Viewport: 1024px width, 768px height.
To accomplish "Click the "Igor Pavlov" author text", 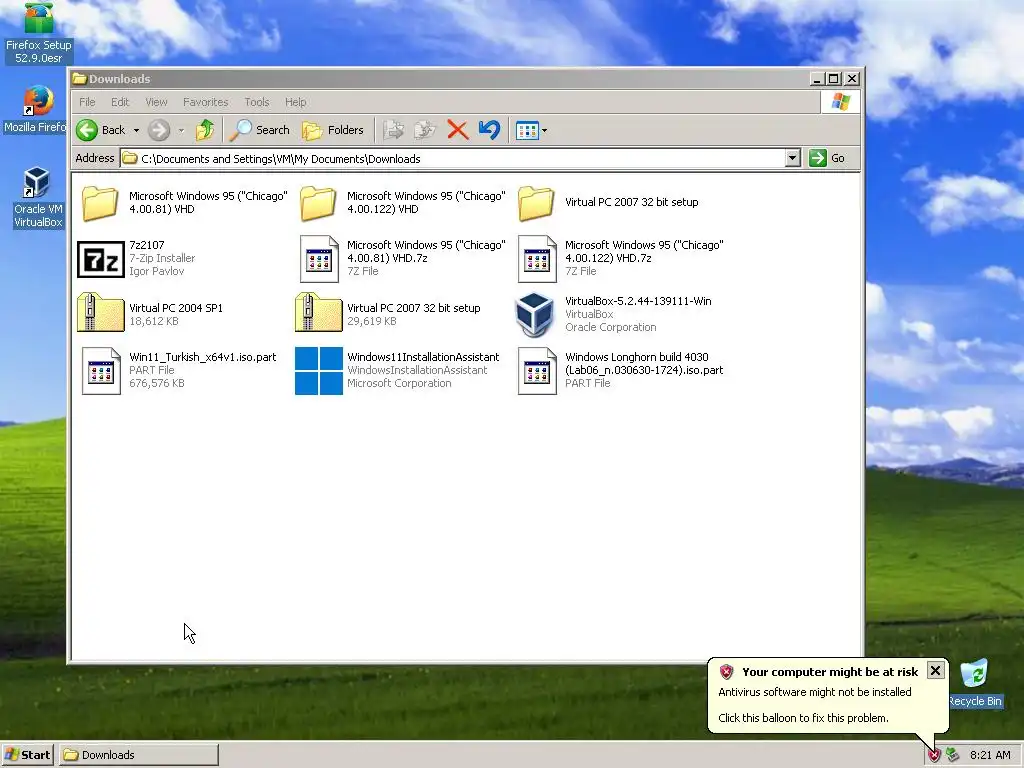I will tap(157, 271).
